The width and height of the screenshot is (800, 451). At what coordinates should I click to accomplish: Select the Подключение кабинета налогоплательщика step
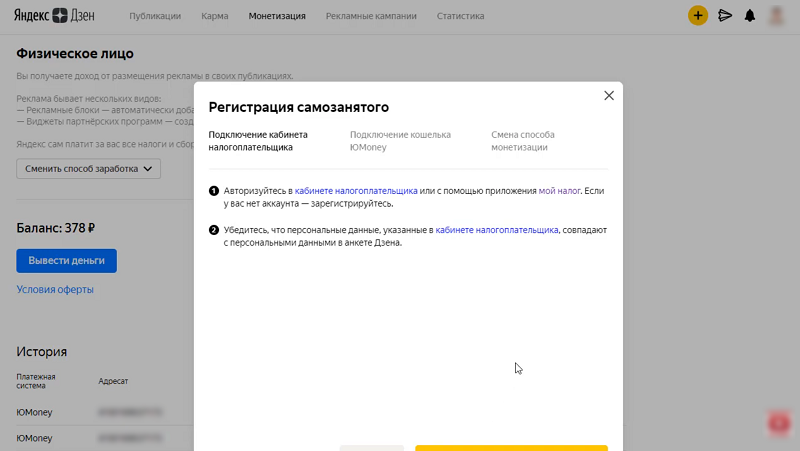tap(258, 141)
